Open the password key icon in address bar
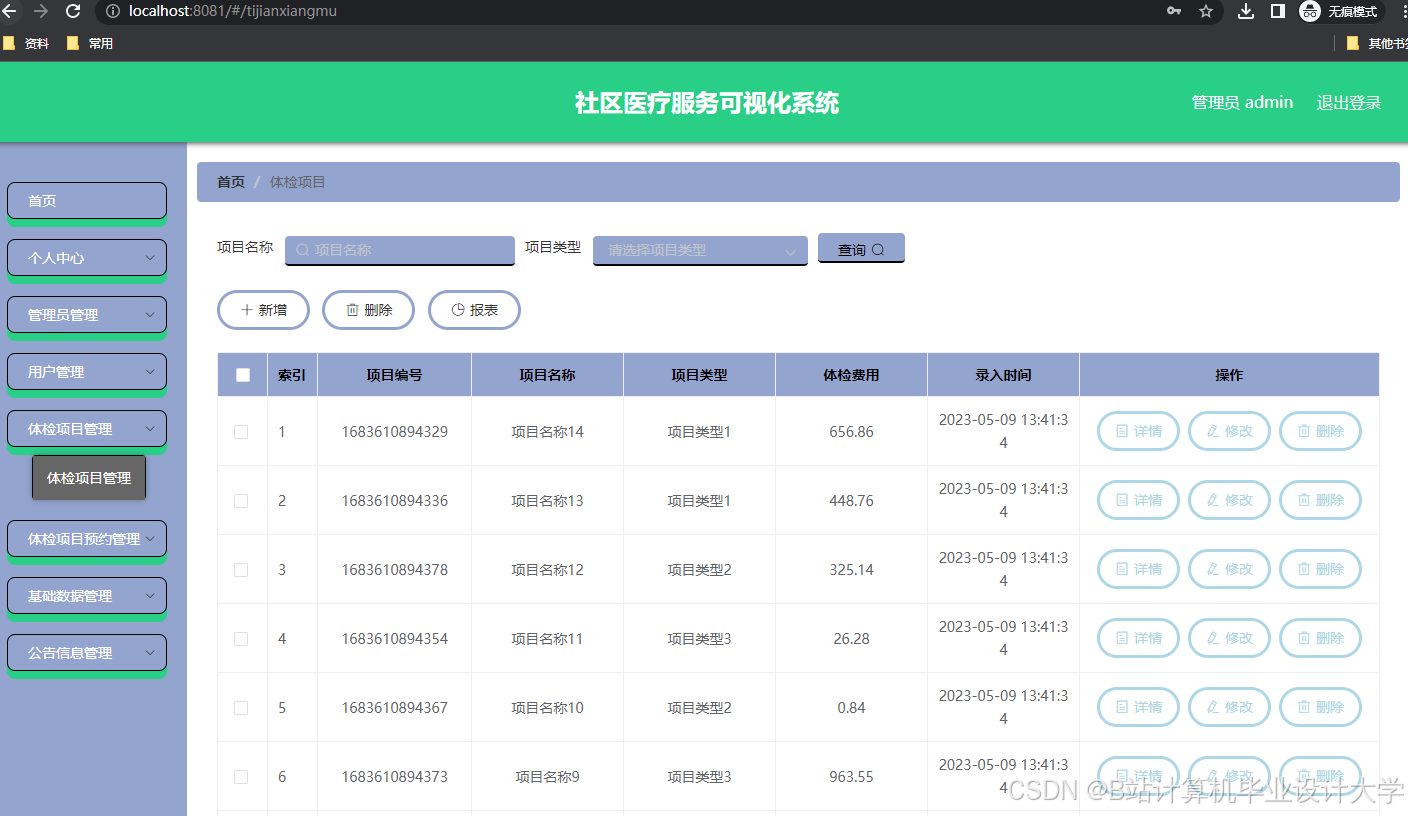Viewport: 1408px width, 816px height. [x=1174, y=11]
